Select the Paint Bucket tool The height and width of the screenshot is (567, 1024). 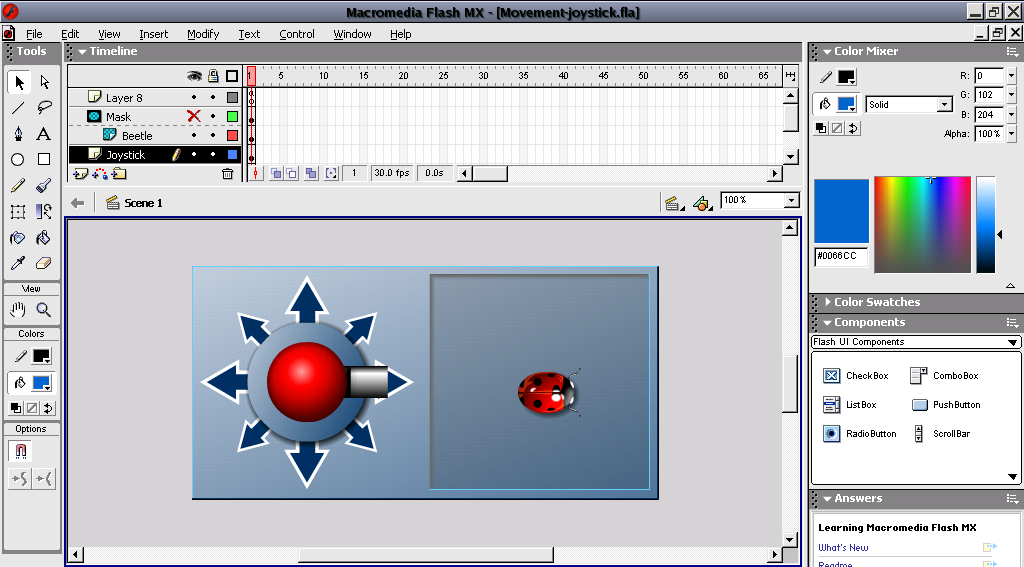[44, 238]
